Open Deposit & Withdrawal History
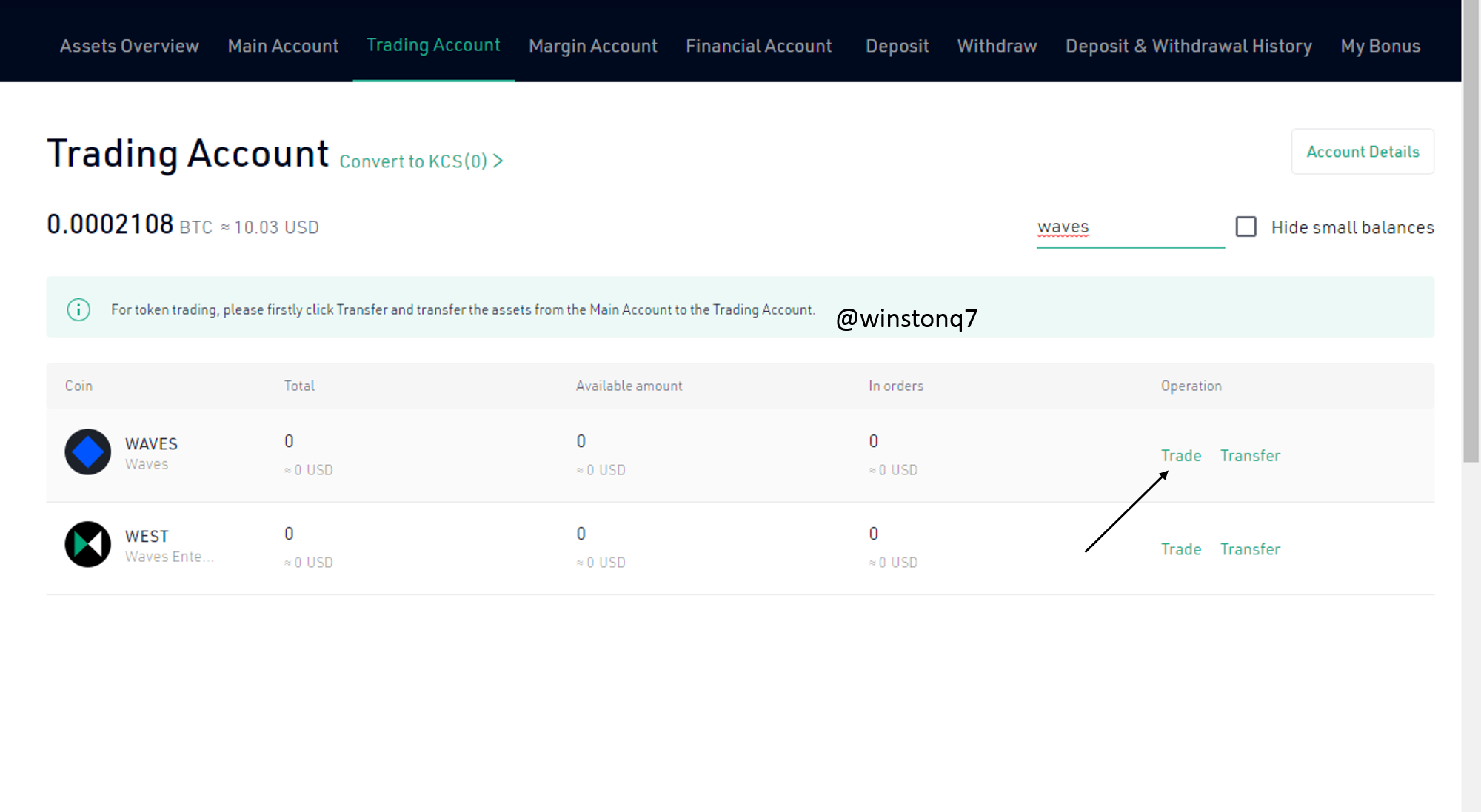1481x812 pixels. click(1189, 46)
